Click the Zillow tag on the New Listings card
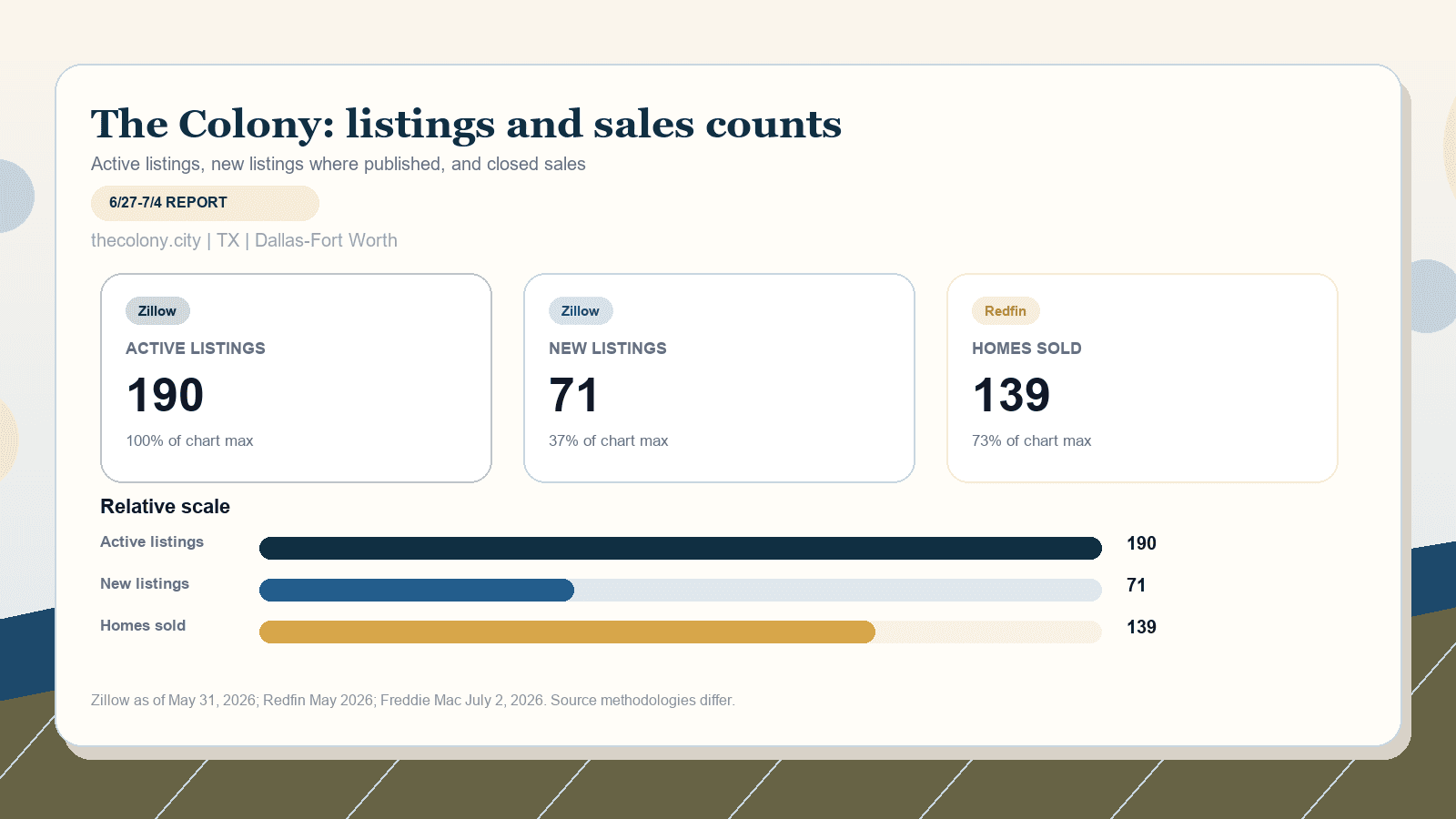Viewport: 1456px width, 819px height. pos(581,311)
